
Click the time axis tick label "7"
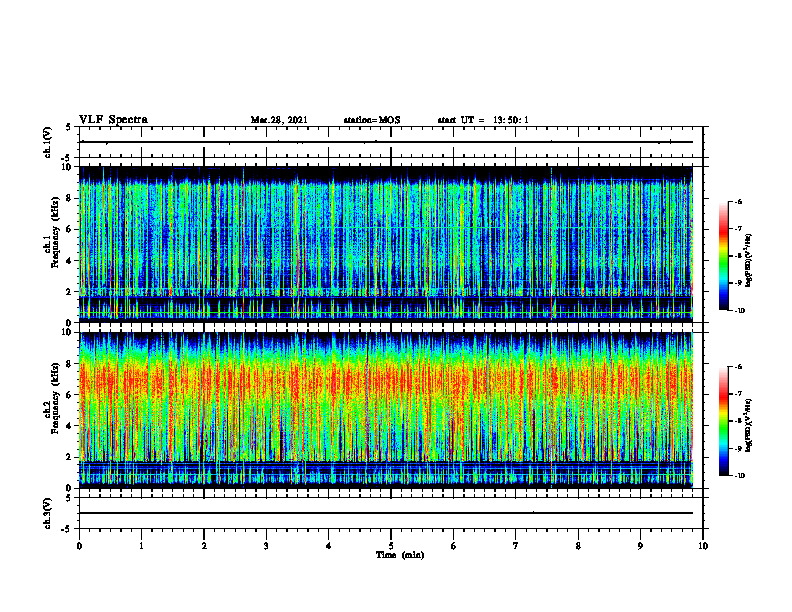pos(516,546)
